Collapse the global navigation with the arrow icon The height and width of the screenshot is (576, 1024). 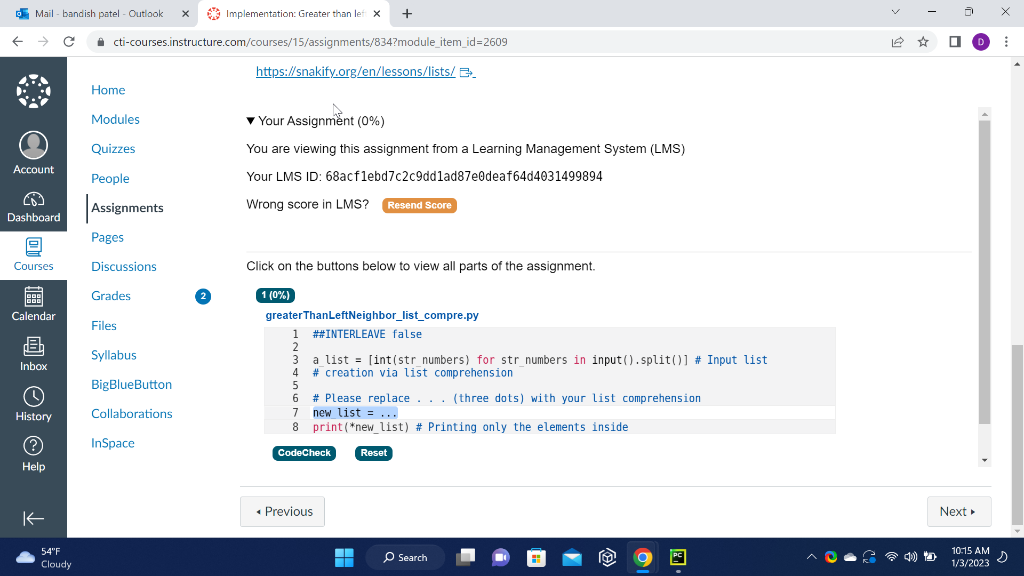[x=33, y=517]
